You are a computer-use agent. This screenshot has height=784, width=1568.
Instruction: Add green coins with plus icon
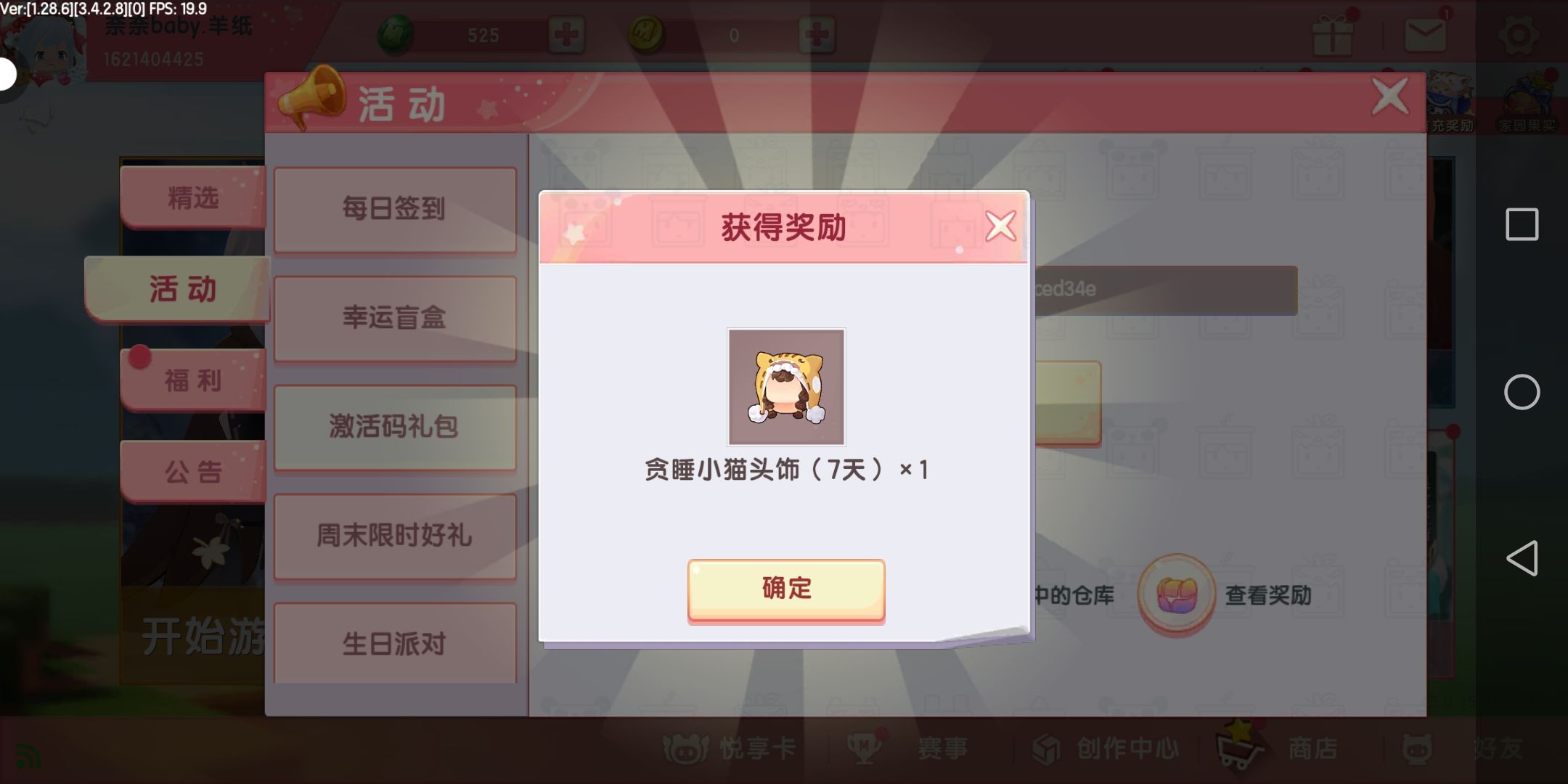(x=566, y=34)
